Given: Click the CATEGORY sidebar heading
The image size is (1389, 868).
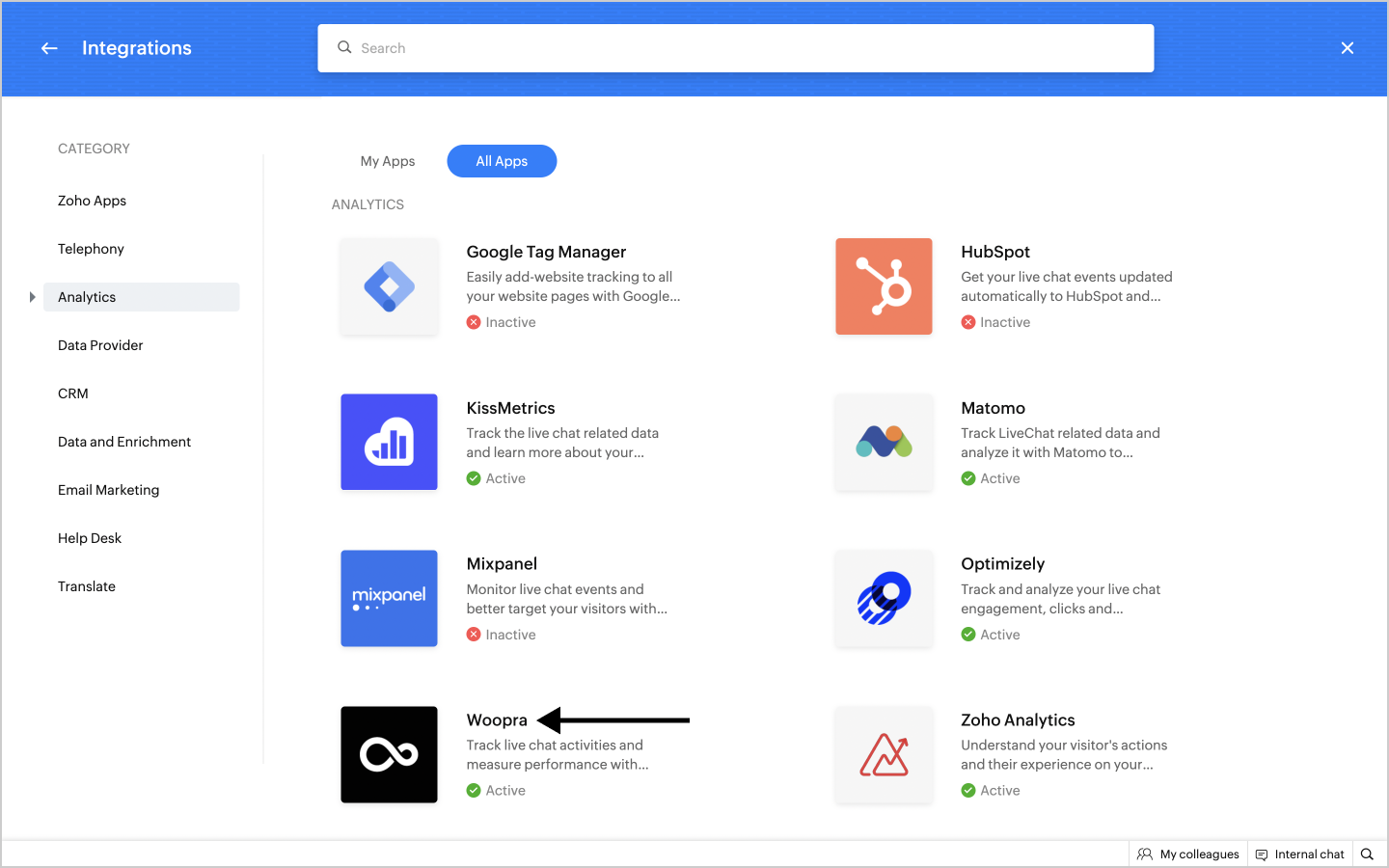Looking at the screenshot, I should pyautogui.click(x=94, y=149).
